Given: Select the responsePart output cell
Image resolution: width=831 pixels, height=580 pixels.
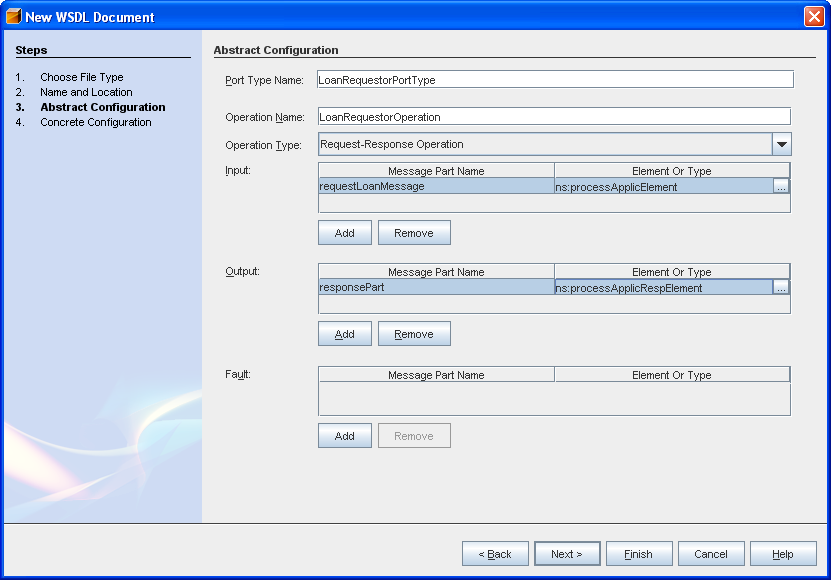Looking at the screenshot, I should point(436,287).
